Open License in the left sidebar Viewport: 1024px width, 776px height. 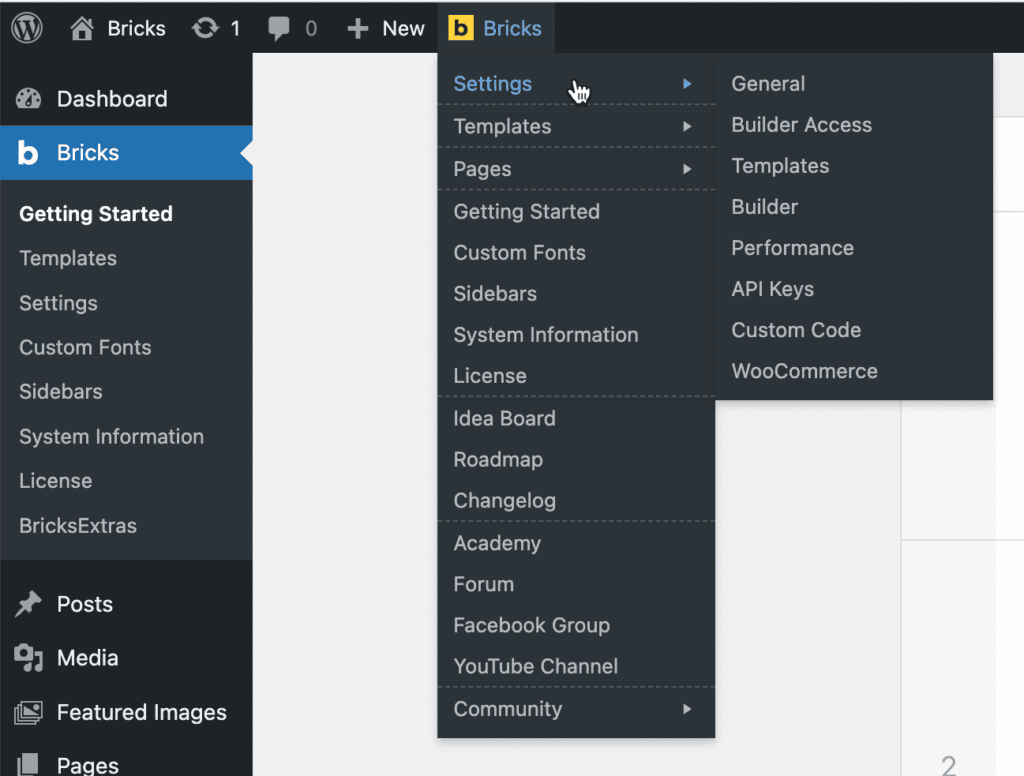(56, 481)
